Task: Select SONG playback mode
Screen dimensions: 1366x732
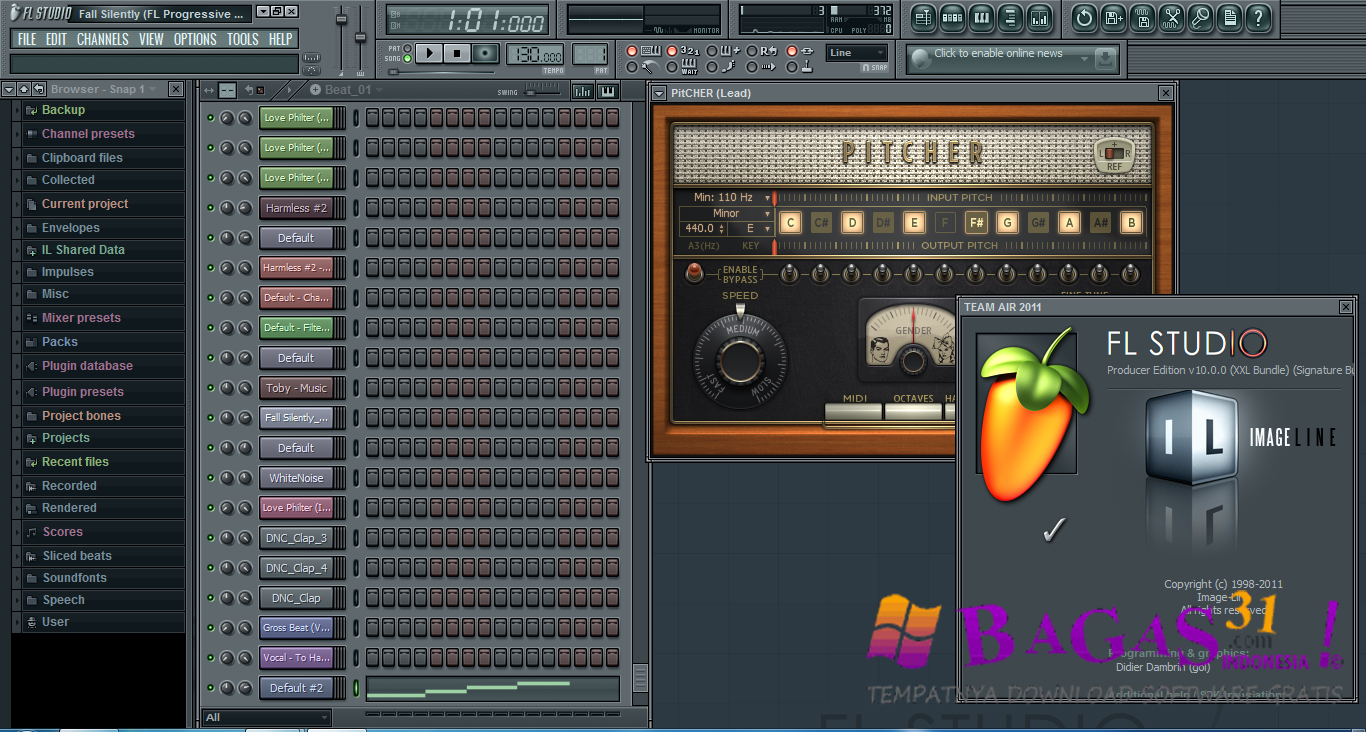Action: [407, 58]
